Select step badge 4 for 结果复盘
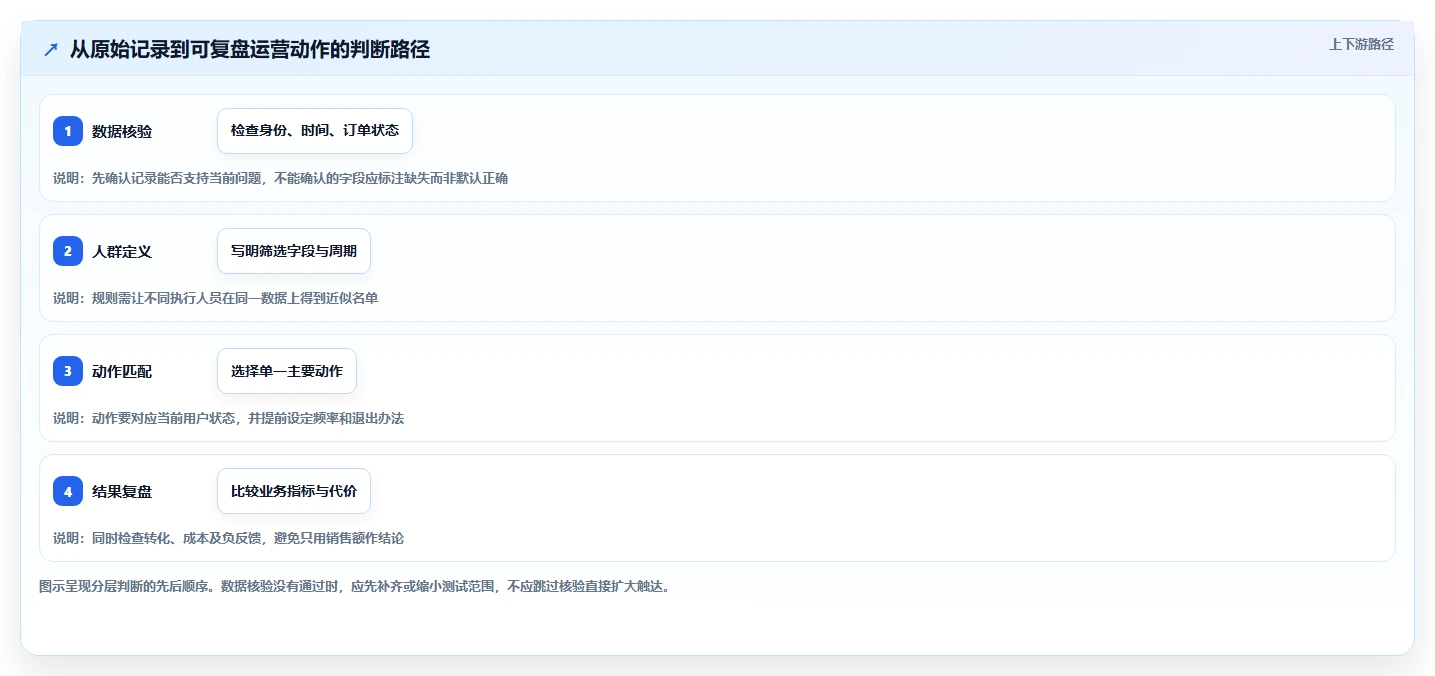This screenshot has width=1435, height=676. pyautogui.click(x=68, y=491)
